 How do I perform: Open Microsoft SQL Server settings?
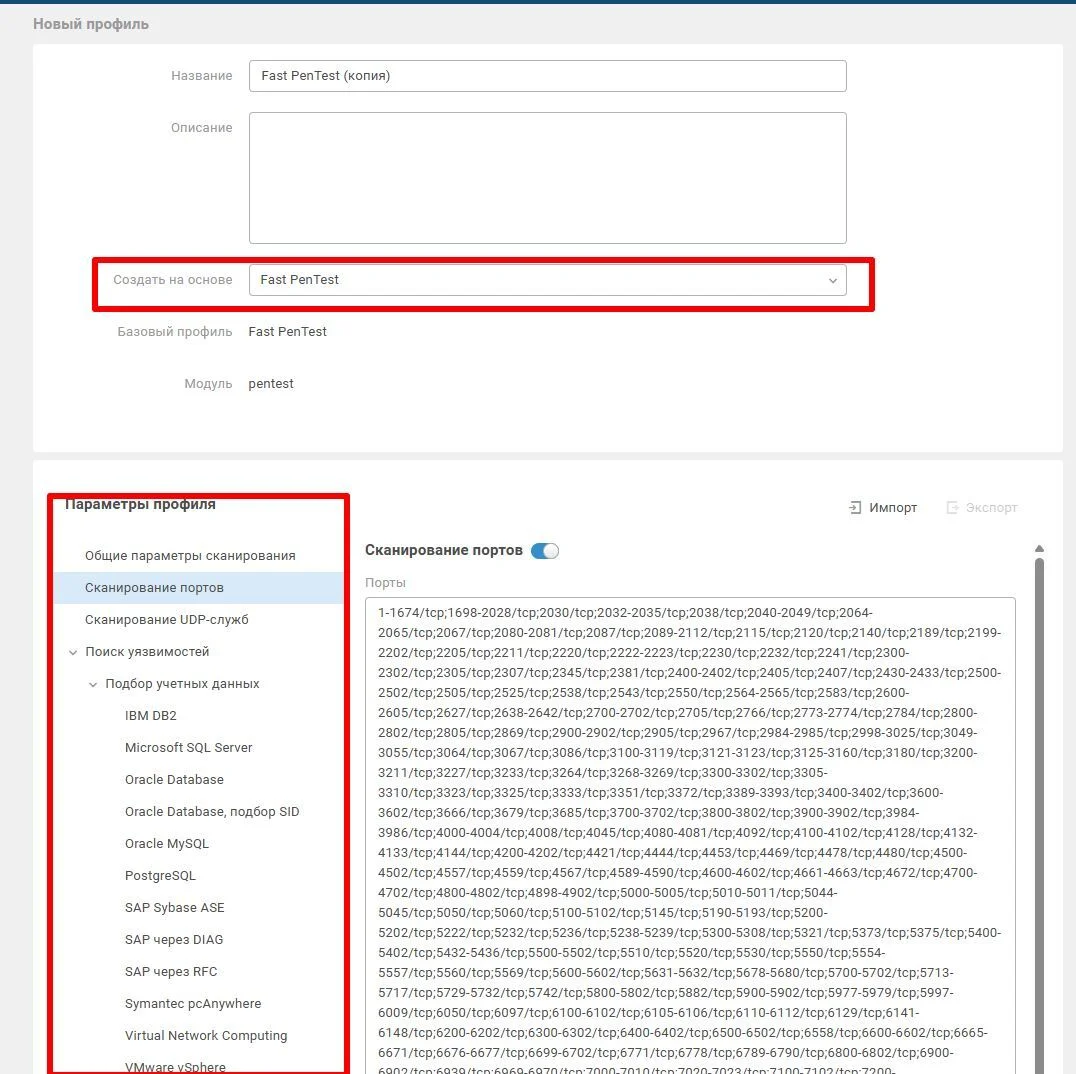coord(189,748)
